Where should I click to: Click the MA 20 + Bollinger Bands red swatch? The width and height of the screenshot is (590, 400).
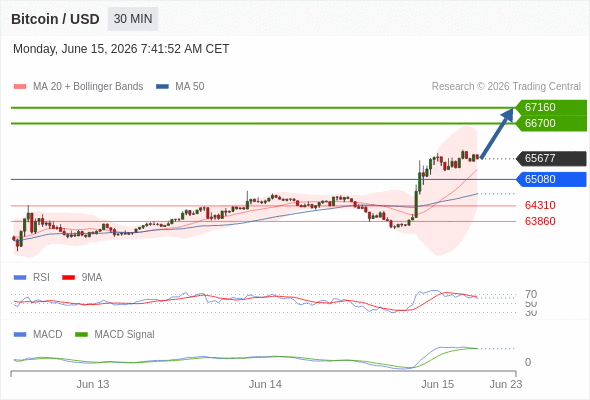click(x=20, y=87)
